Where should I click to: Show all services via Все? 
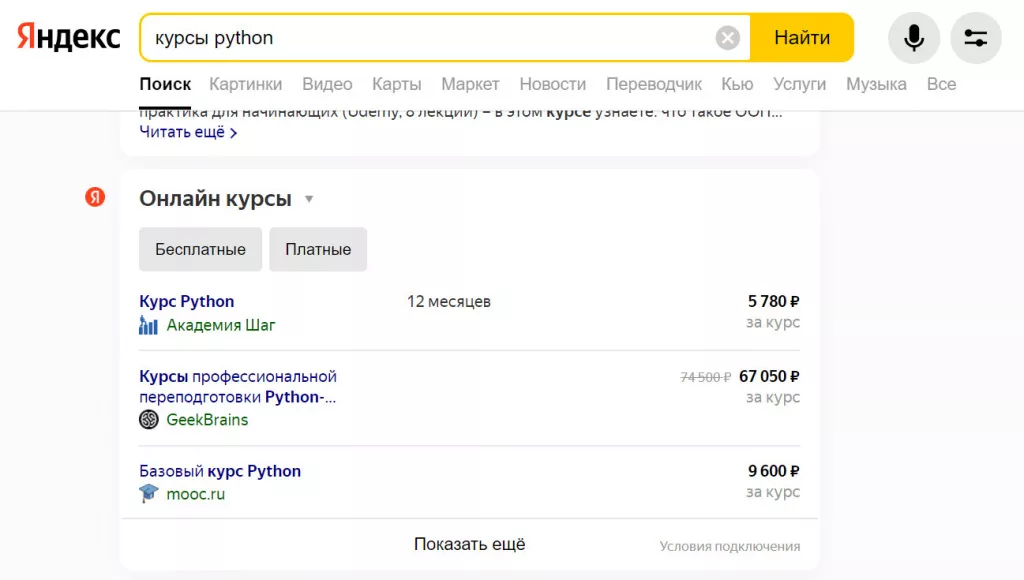pyautogui.click(x=941, y=84)
